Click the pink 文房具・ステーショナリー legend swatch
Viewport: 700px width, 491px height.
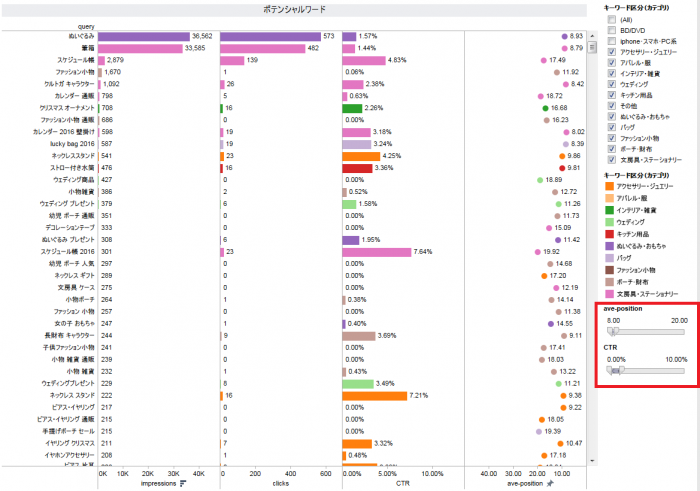(609, 294)
